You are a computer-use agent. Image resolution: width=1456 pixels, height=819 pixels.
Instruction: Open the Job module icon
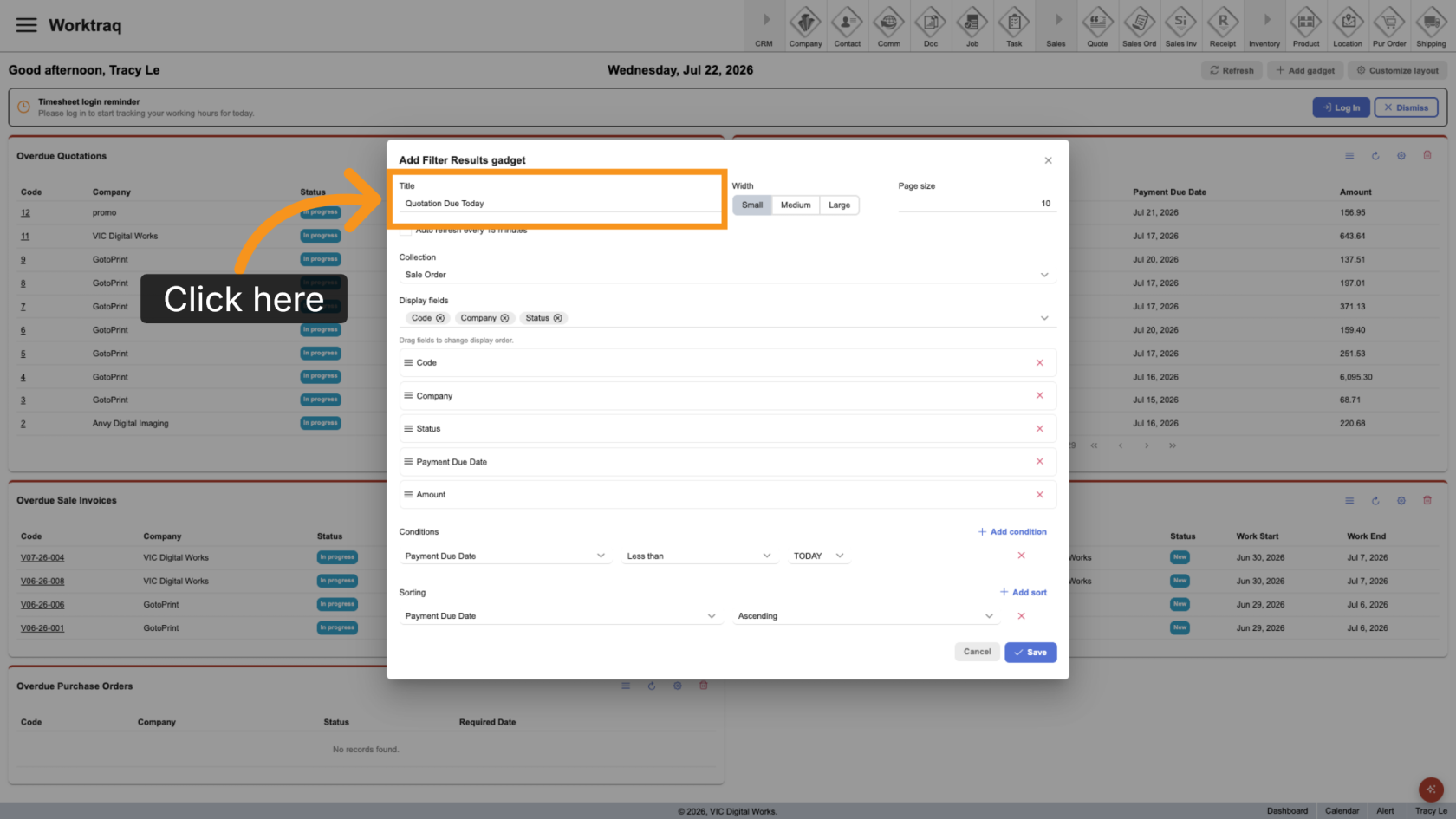tap(972, 26)
